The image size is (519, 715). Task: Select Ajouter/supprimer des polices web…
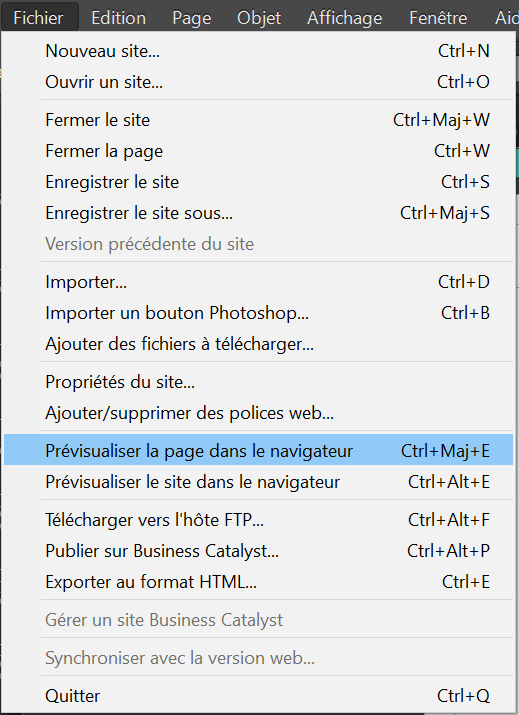pyautogui.click(x=259, y=413)
